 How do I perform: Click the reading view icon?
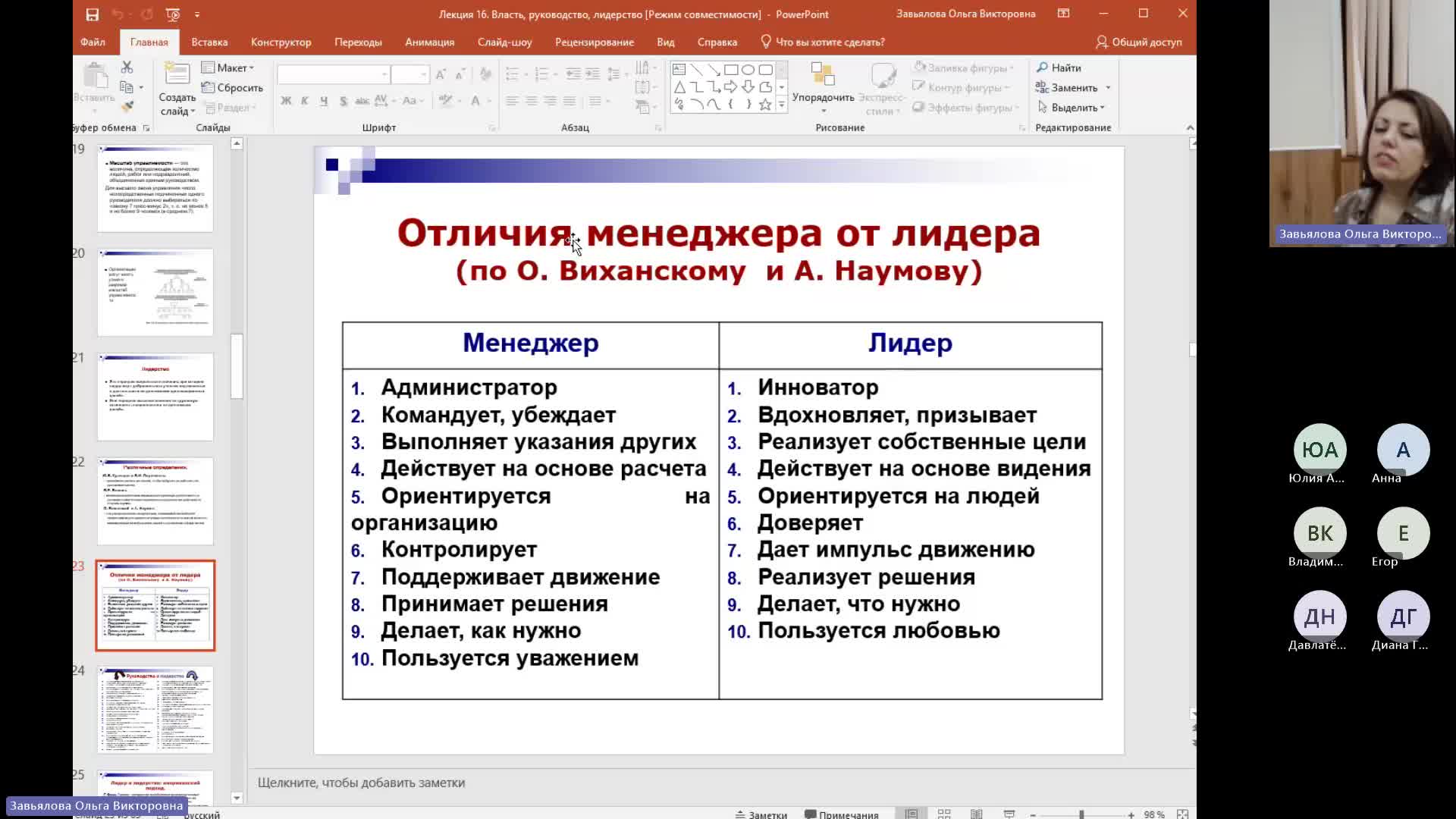[x=977, y=814]
